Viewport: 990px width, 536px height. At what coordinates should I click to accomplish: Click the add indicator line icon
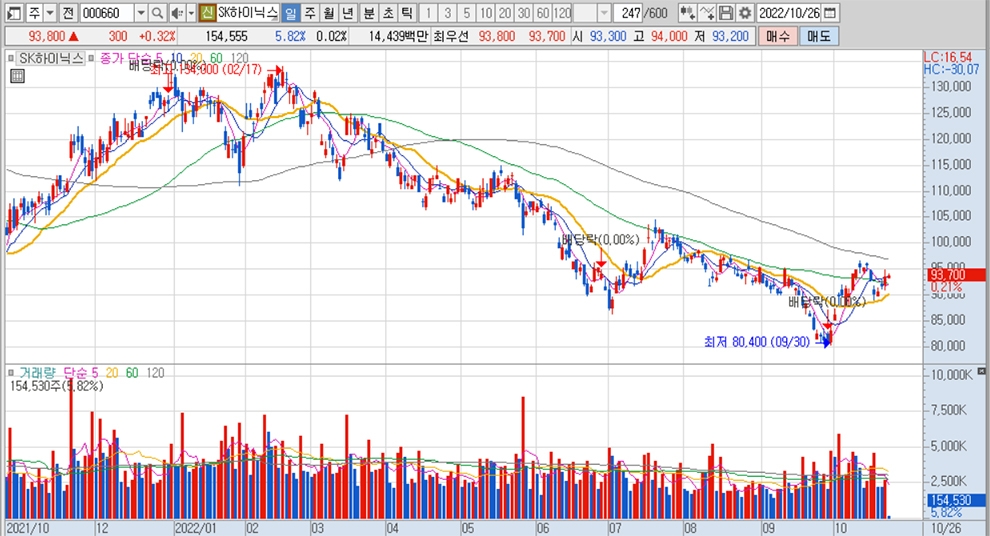707,13
